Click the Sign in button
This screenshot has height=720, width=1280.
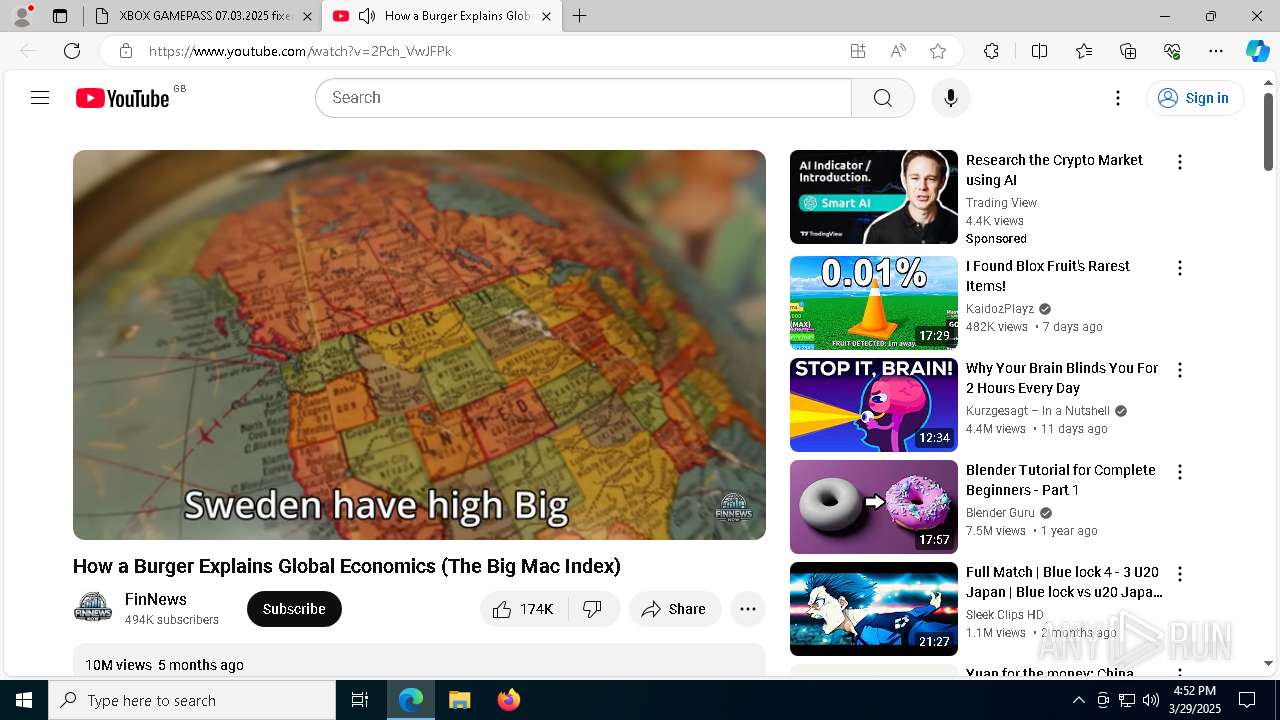click(x=1195, y=98)
